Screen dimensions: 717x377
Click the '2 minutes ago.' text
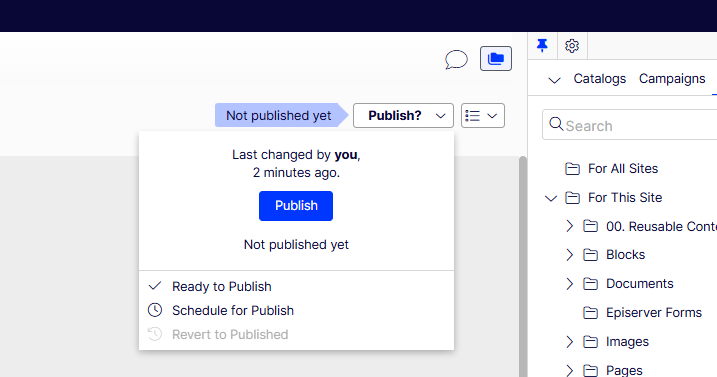pyautogui.click(x=296, y=172)
